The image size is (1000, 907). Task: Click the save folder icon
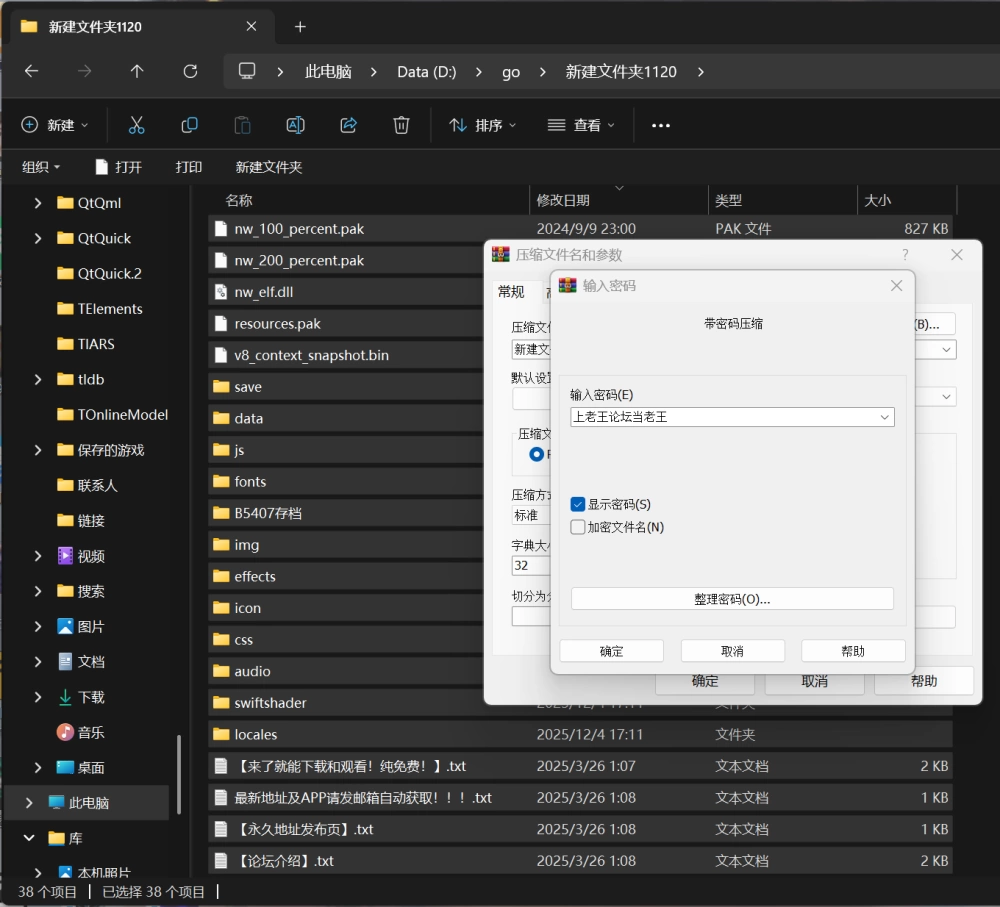click(221, 387)
